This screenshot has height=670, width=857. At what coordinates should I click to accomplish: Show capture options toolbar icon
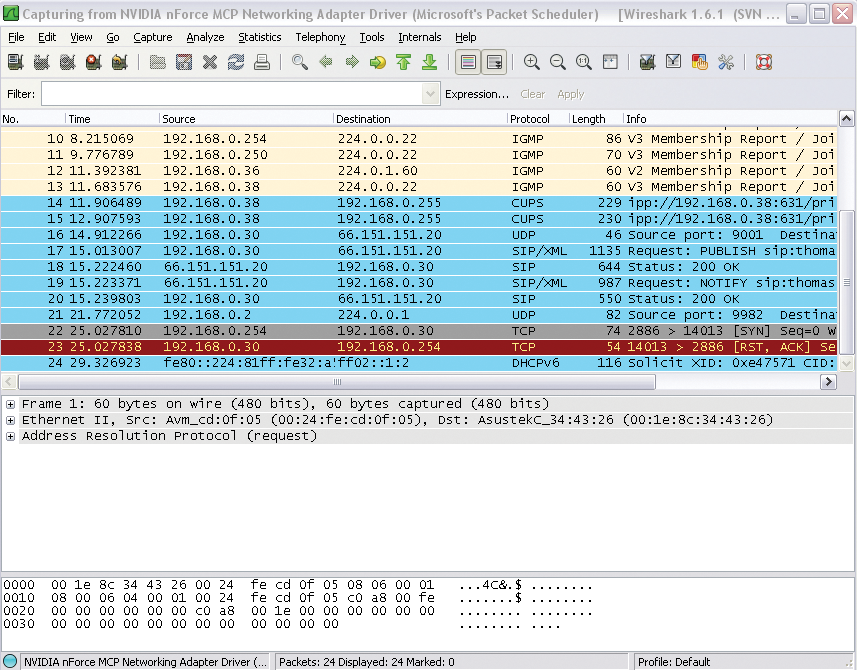(42, 62)
